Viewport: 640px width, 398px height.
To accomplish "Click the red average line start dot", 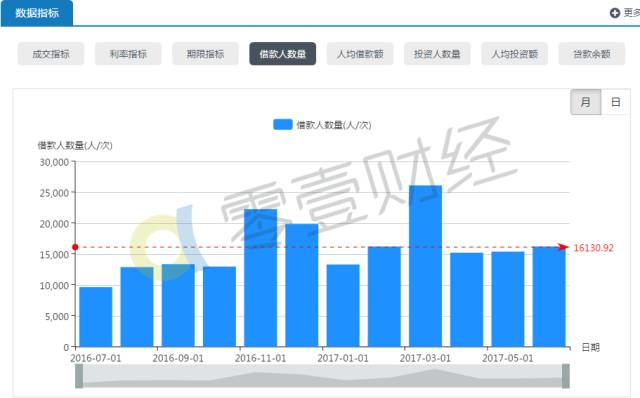I will 75,247.
